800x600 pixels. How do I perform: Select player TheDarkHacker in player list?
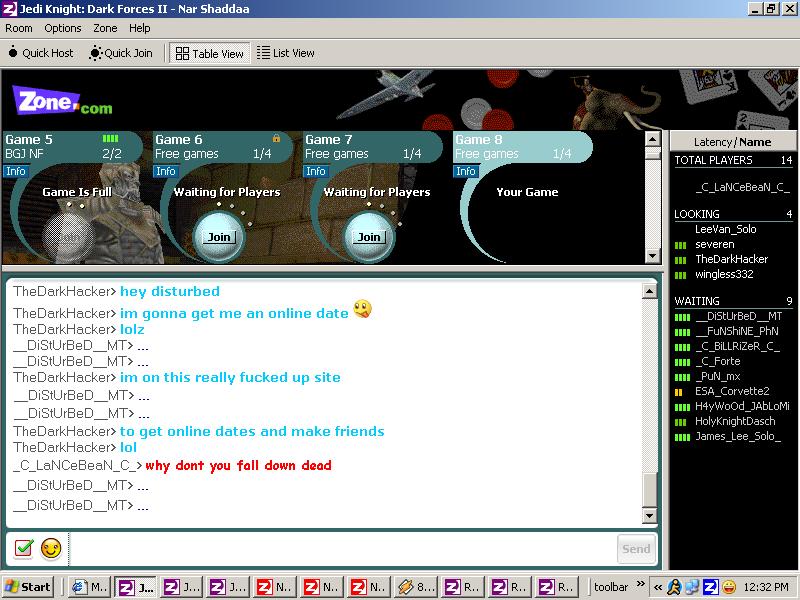(731, 259)
